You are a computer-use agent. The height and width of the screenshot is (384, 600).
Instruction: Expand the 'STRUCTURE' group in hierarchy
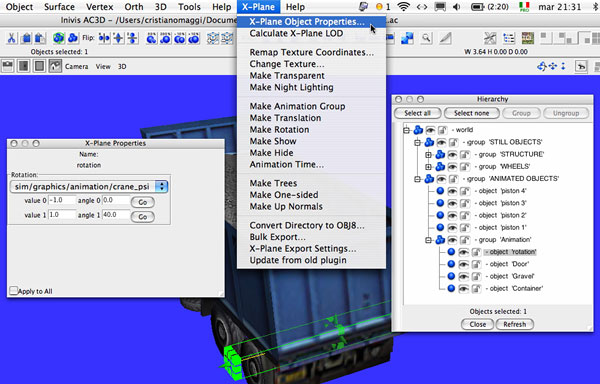point(429,155)
